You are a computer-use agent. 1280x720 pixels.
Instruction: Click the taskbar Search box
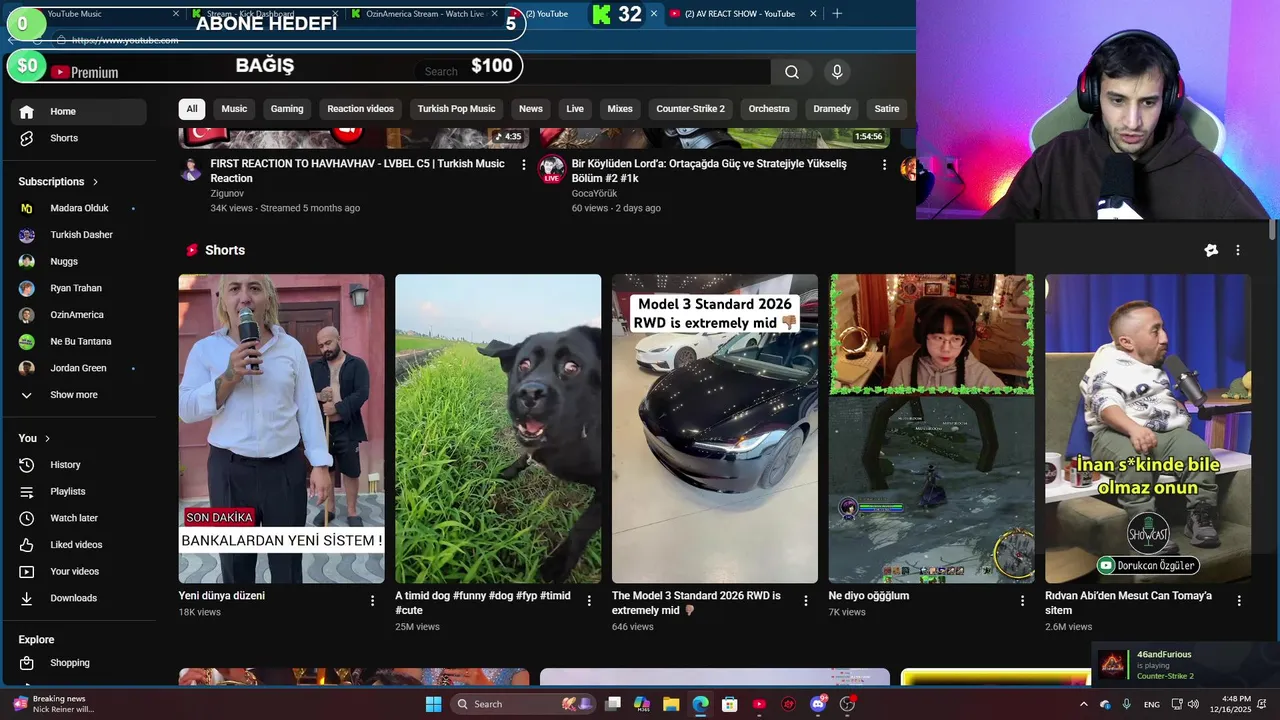click(x=521, y=704)
